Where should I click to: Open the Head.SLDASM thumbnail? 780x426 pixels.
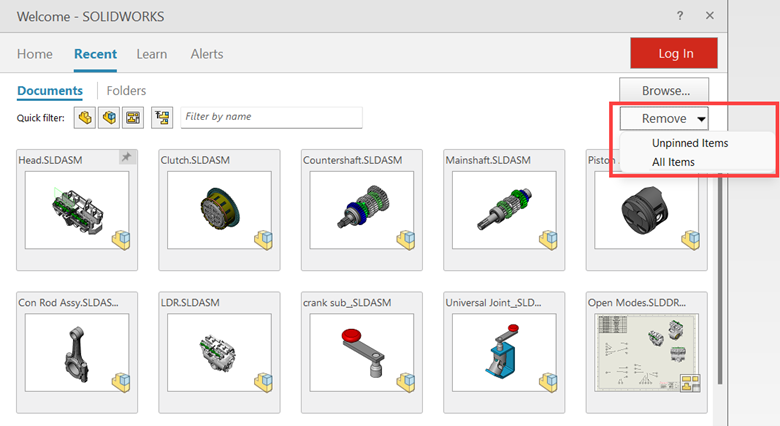77,210
